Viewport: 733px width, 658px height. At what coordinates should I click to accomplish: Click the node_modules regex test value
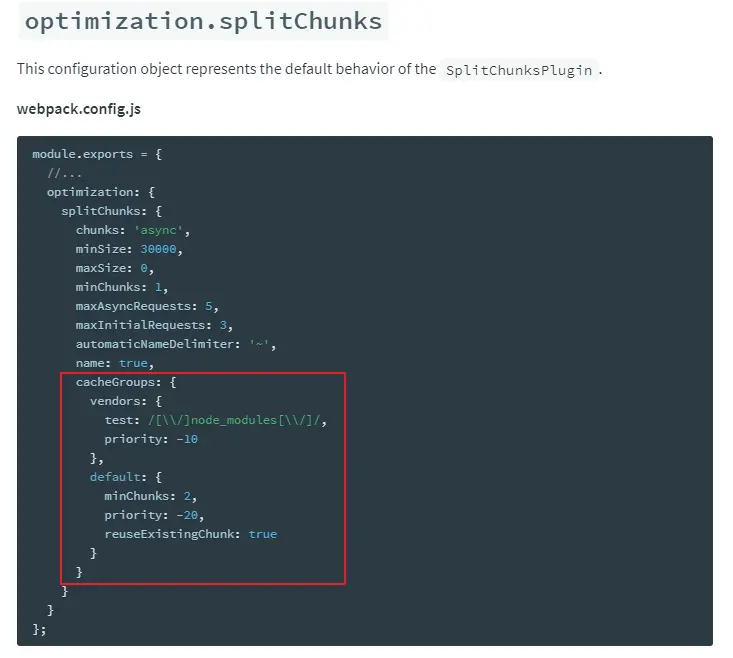[234, 420]
